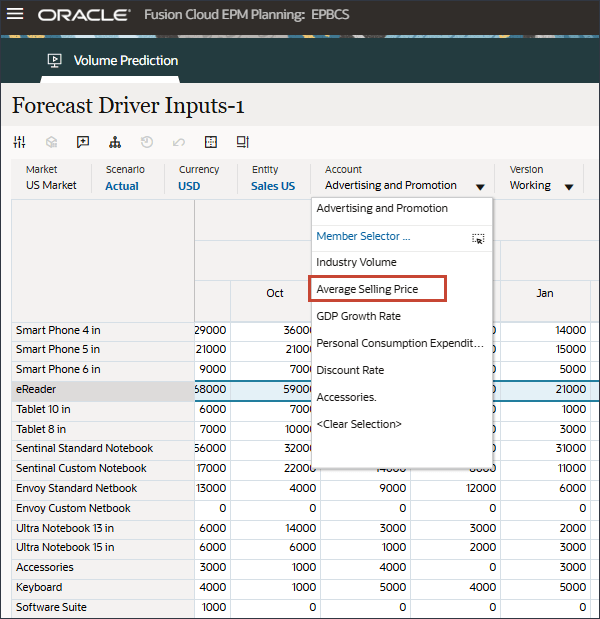
Task: Choose GDP Growth Rate option
Action: point(358,316)
